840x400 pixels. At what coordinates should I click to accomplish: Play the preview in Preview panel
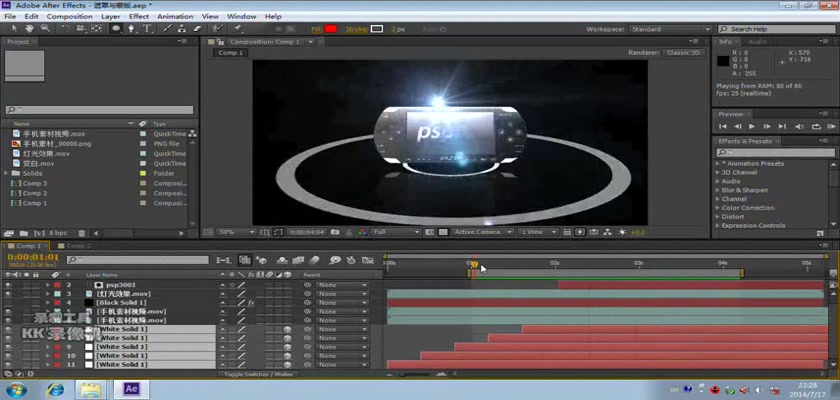pos(752,126)
